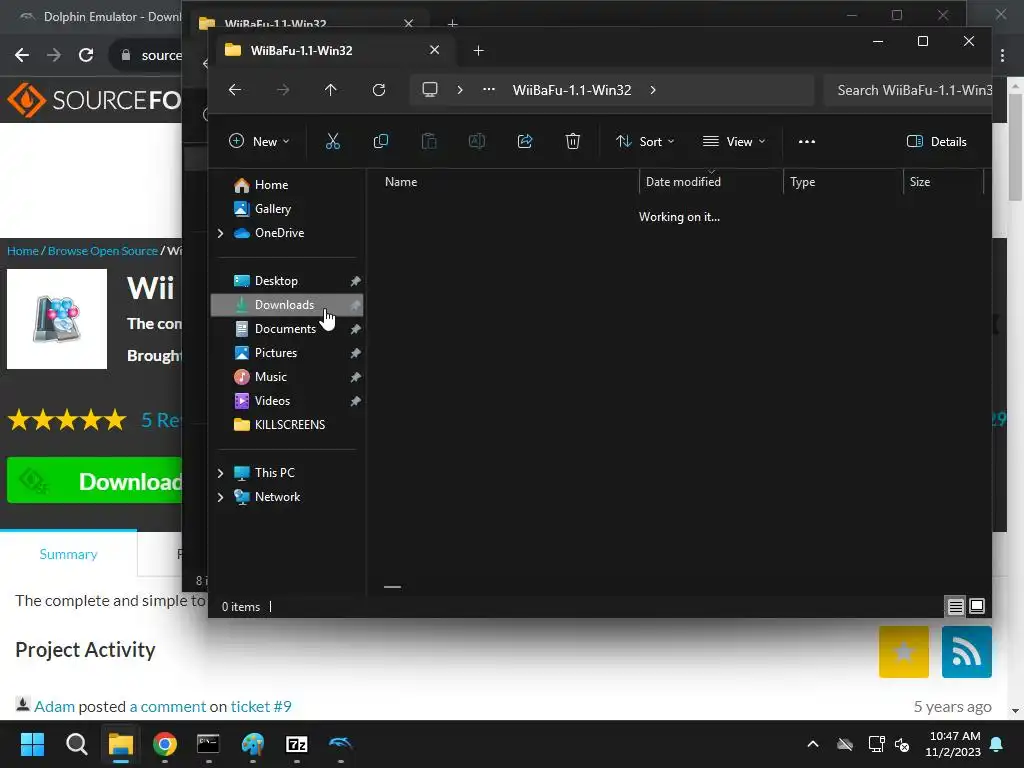Select the Summary tab on SourceForge page
Screen dimensions: 1024x768
(x=69, y=554)
